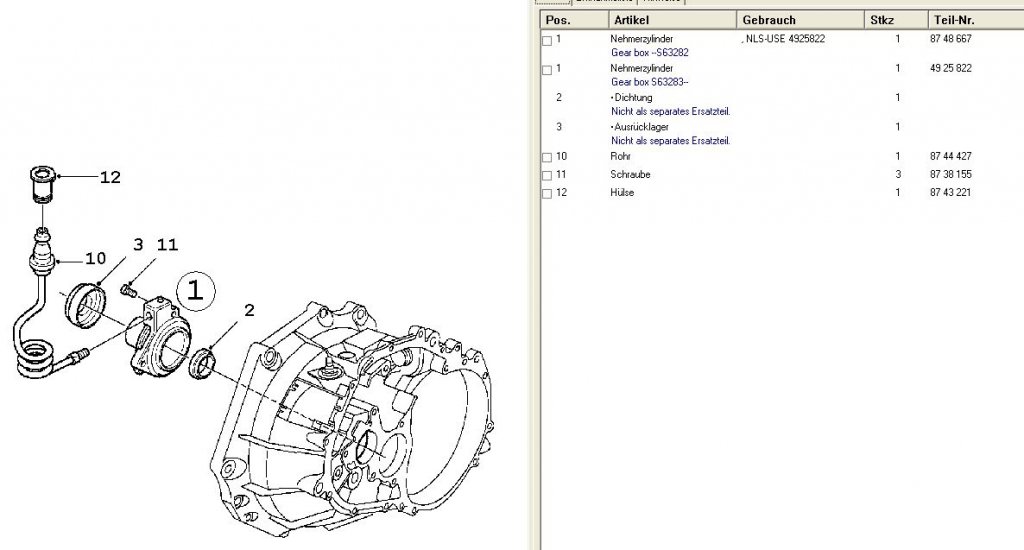Click the ', NLS-USE 4925822' usage cell
The width and height of the screenshot is (1024, 550).
tap(784, 39)
